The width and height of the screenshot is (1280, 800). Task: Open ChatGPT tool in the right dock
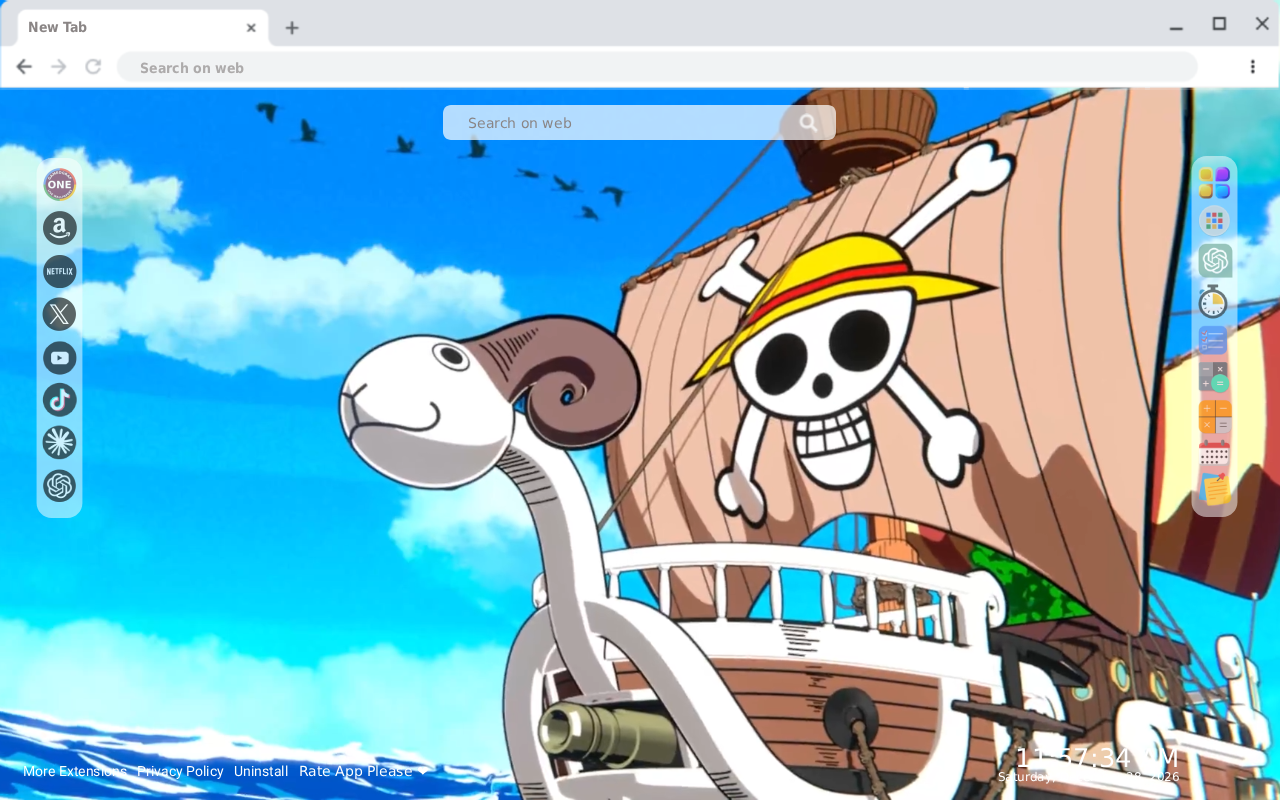(1215, 261)
